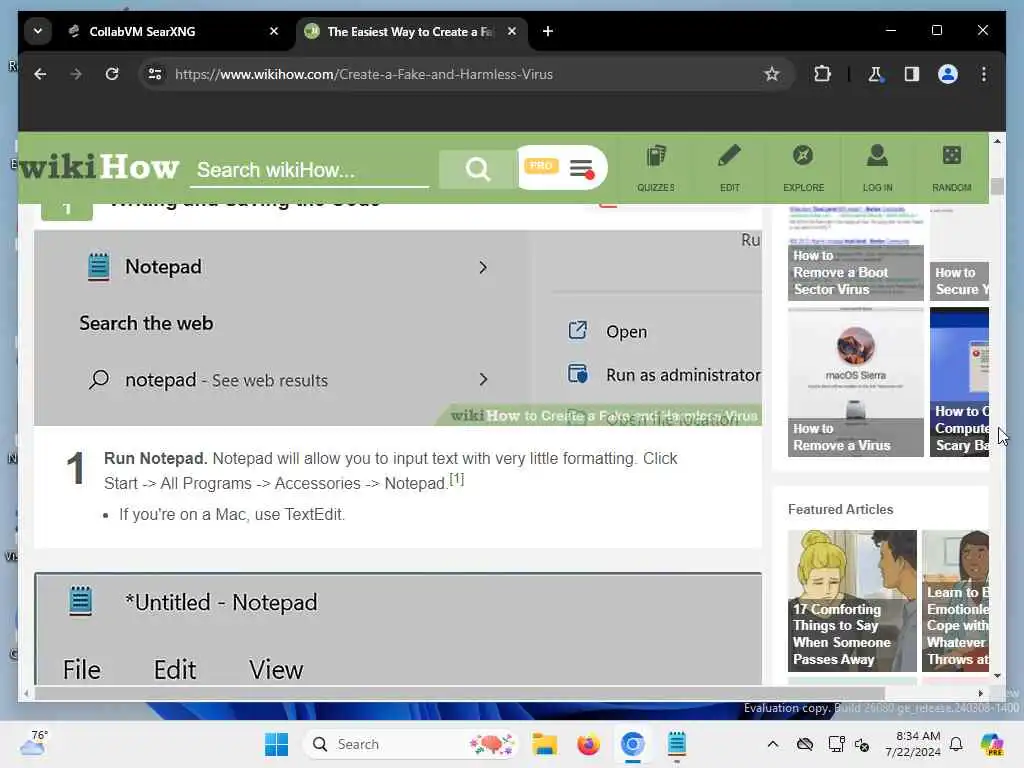This screenshot has height=768, width=1024.
Task: Click the horizontal scrollbar at page bottom
Action: point(460,694)
